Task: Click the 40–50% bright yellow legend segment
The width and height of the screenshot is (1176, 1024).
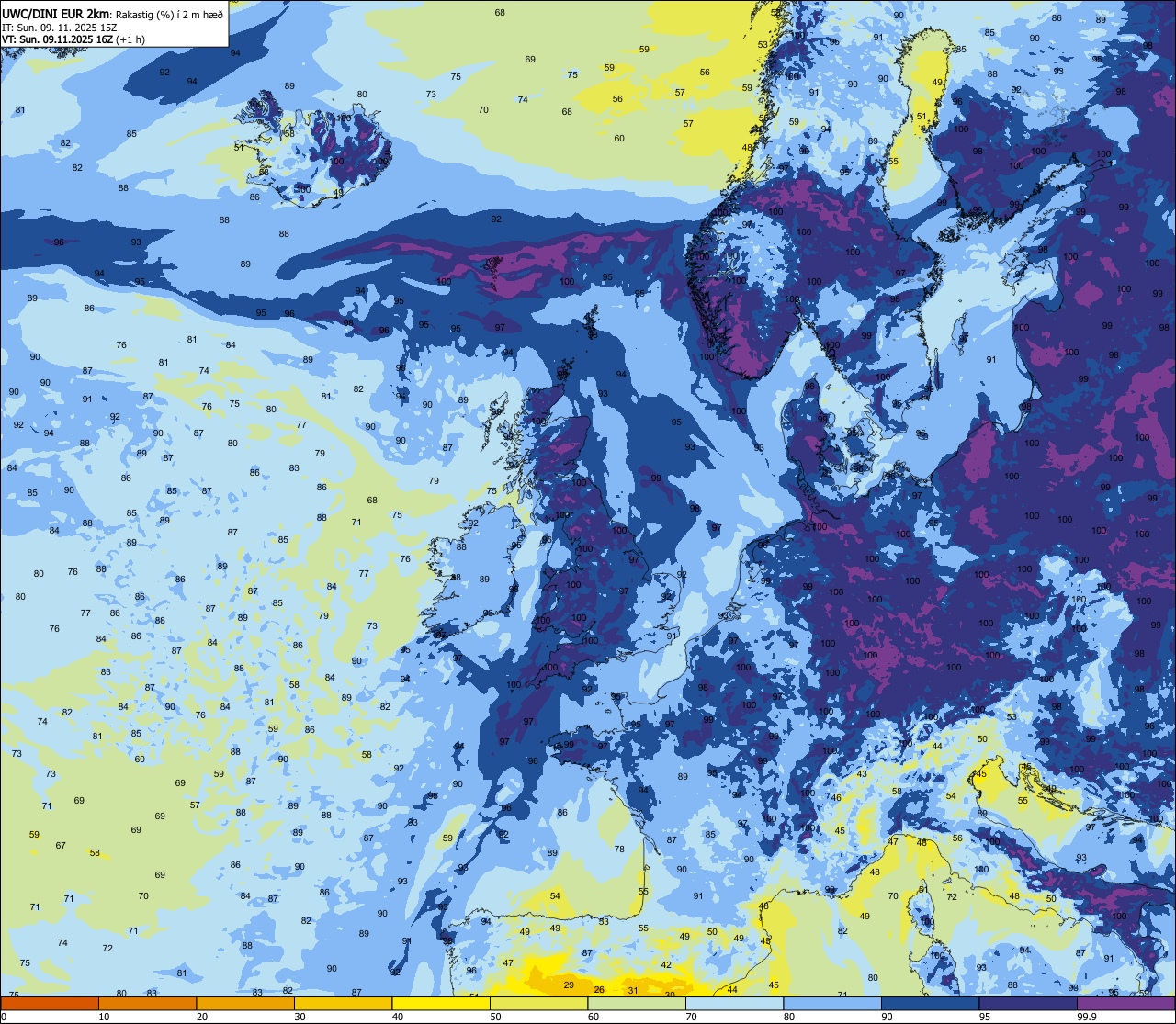Action: coord(441,1004)
